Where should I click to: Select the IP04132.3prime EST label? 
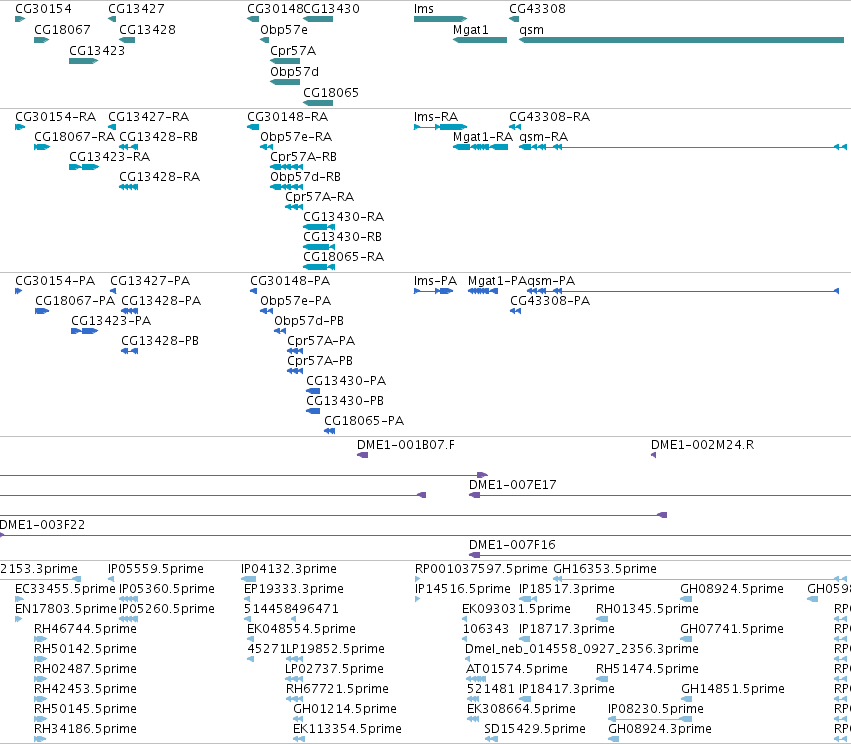[289, 569]
